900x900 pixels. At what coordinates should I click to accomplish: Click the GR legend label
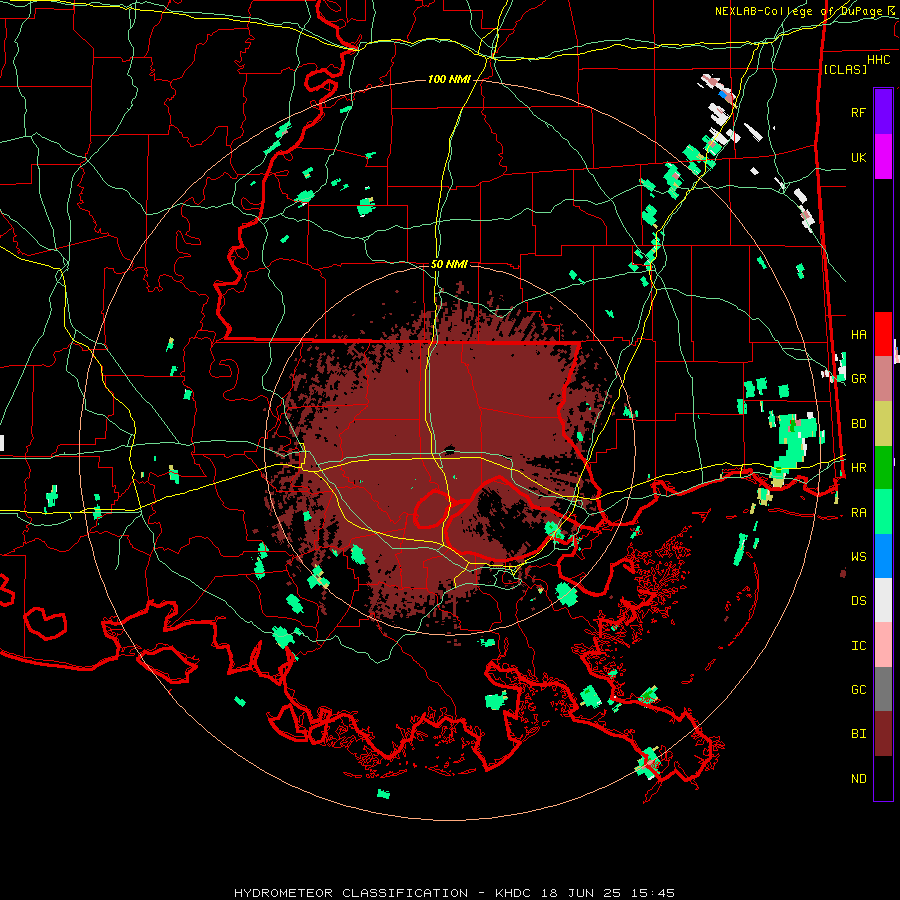coord(859,379)
